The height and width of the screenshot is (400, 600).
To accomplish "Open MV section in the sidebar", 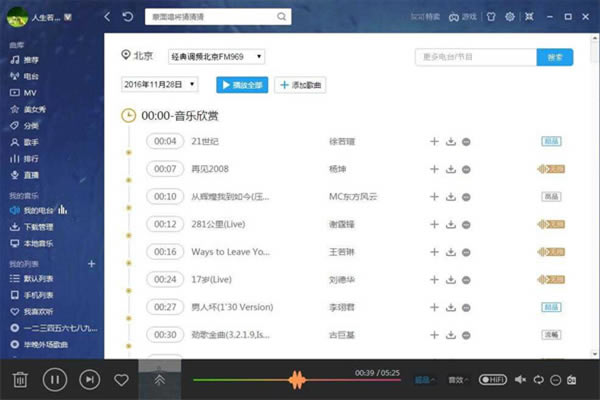I will (23, 93).
